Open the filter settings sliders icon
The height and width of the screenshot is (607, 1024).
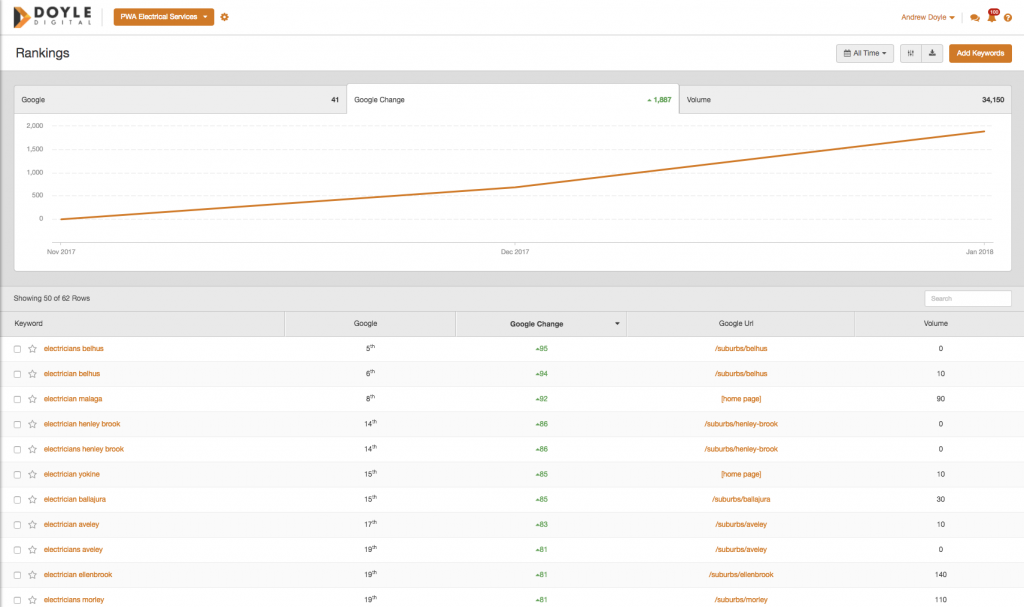(910, 53)
